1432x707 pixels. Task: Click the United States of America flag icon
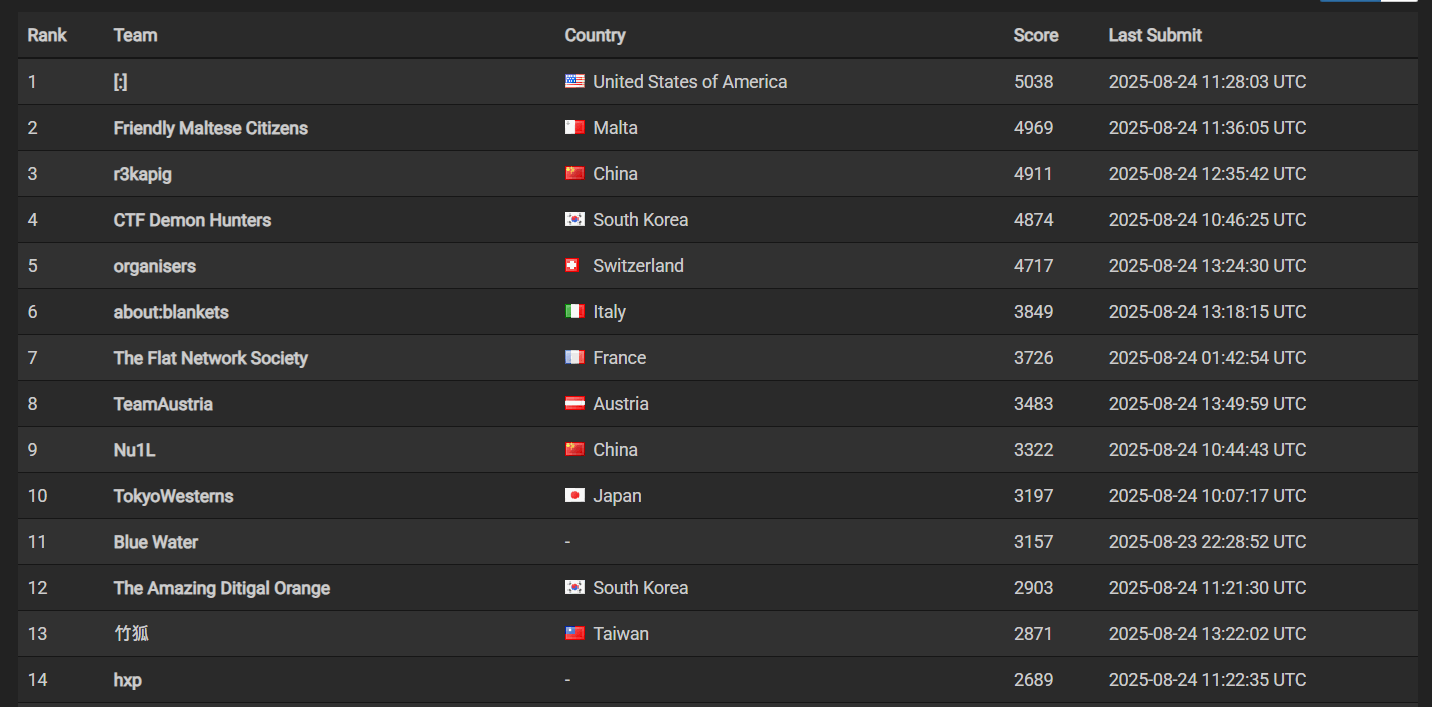(574, 82)
